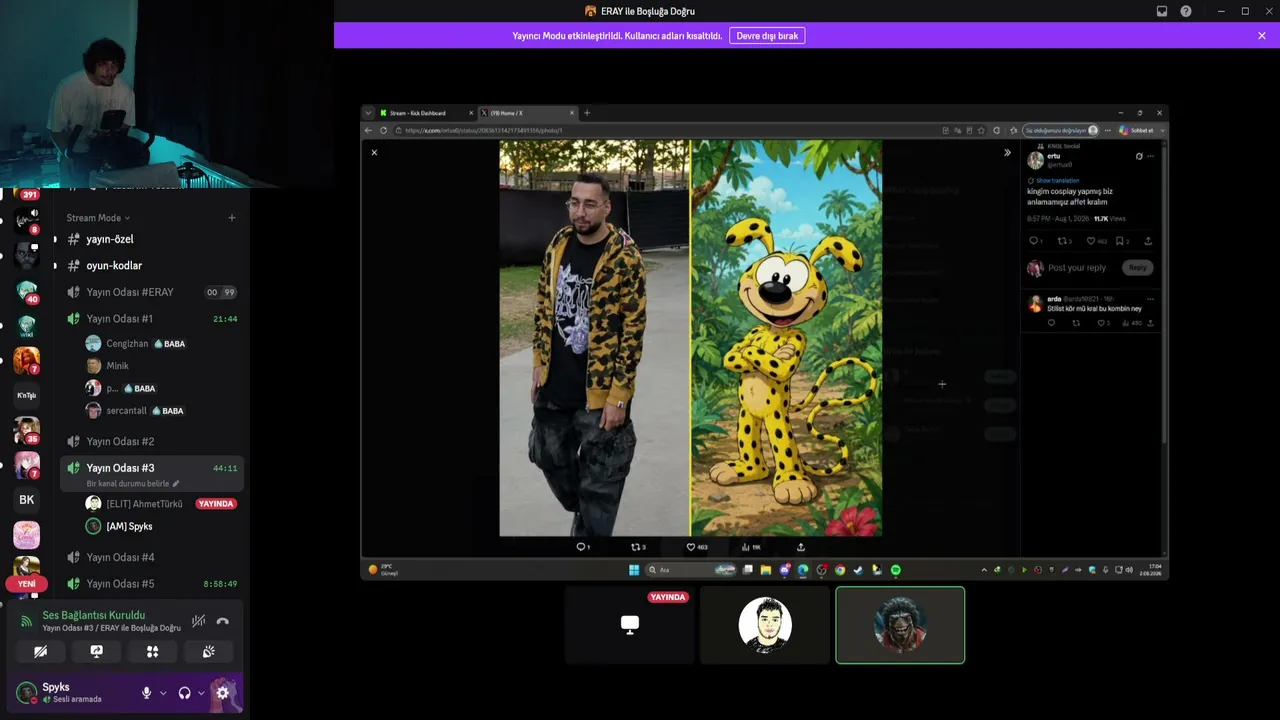Open server icon with 40 badge
The width and height of the screenshot is (1280, 720).
27,292
